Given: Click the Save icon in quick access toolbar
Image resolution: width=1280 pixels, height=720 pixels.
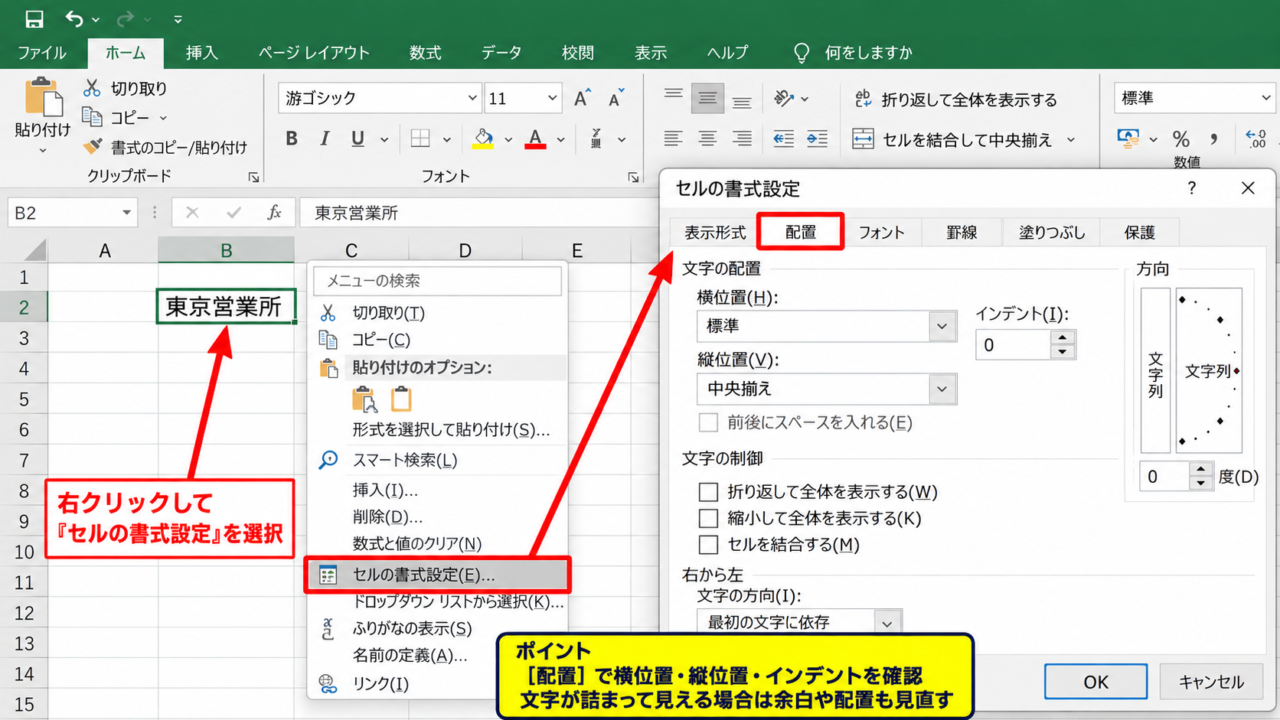Looking at the screenshot, I should pyautogui.click(x=34, y=19).
